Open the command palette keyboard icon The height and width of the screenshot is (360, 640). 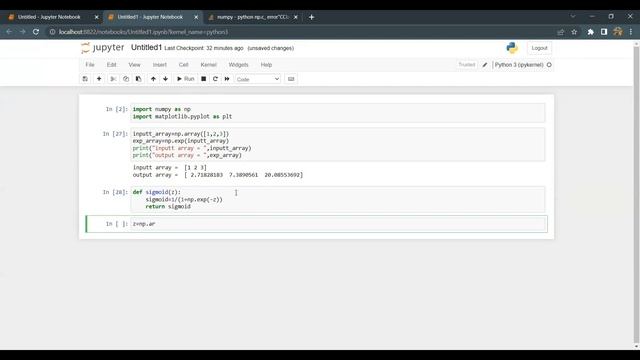point(291,79)
